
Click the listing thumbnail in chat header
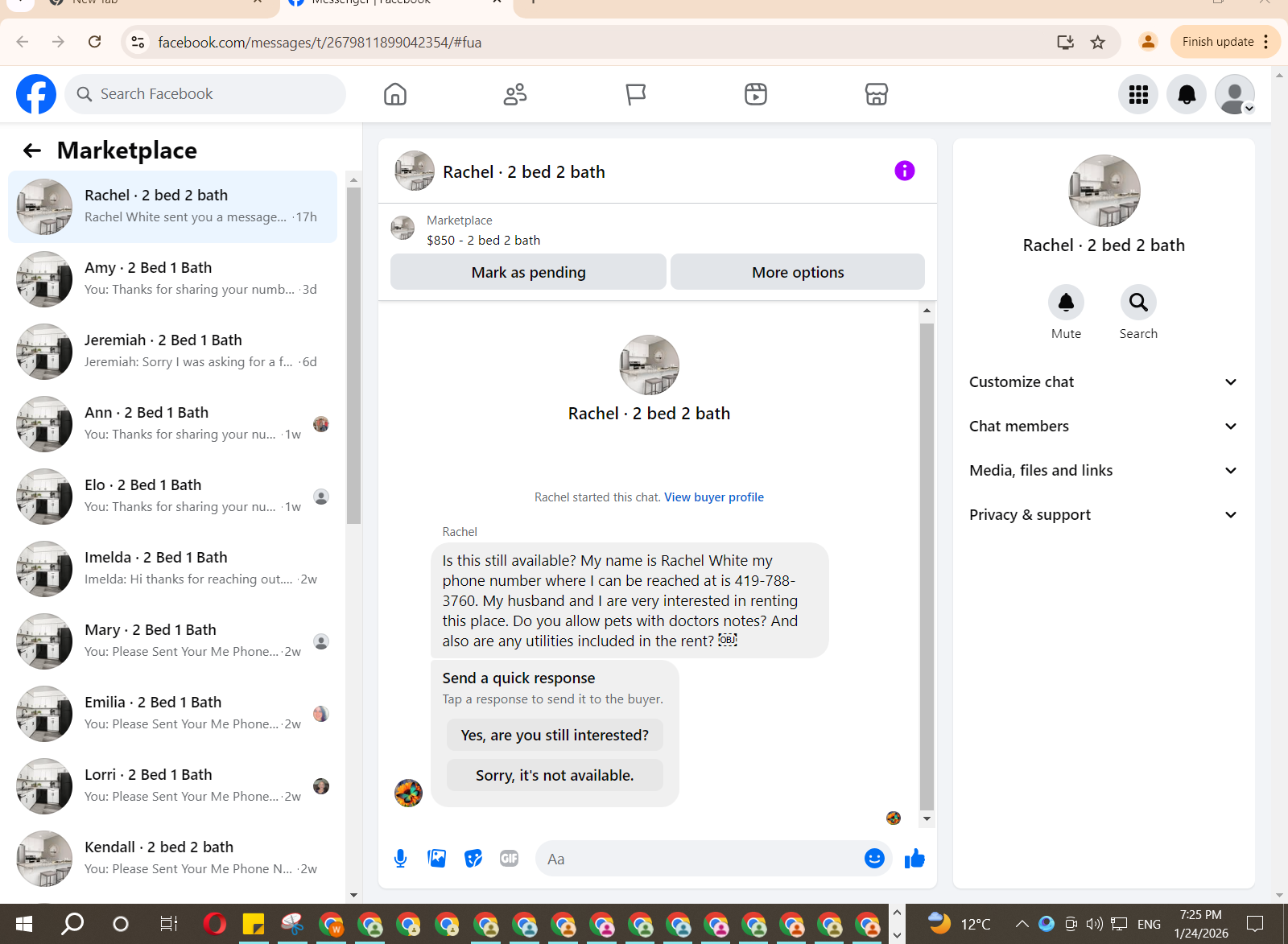[x=415, y=171]
